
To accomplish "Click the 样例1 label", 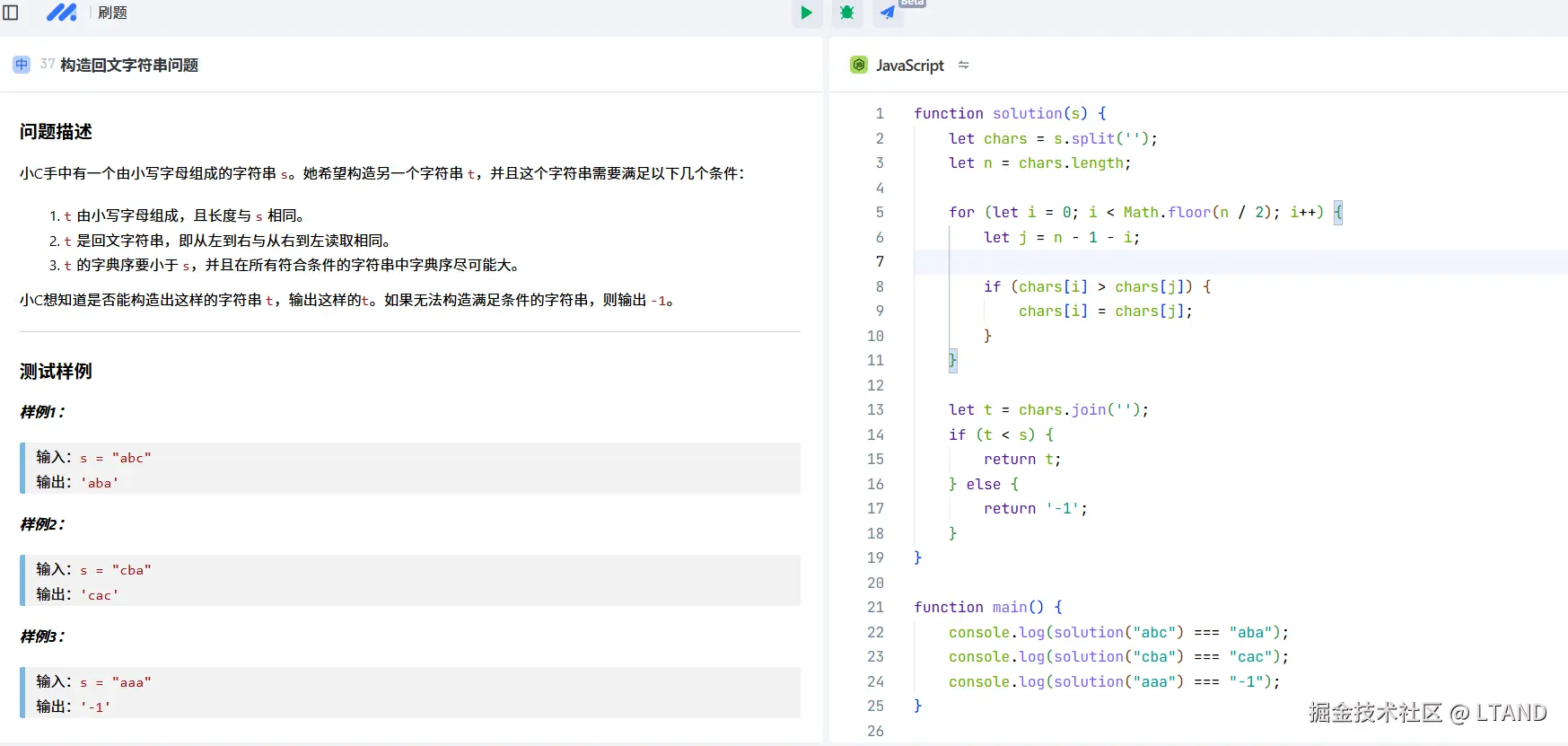I will tap(42, 412).
